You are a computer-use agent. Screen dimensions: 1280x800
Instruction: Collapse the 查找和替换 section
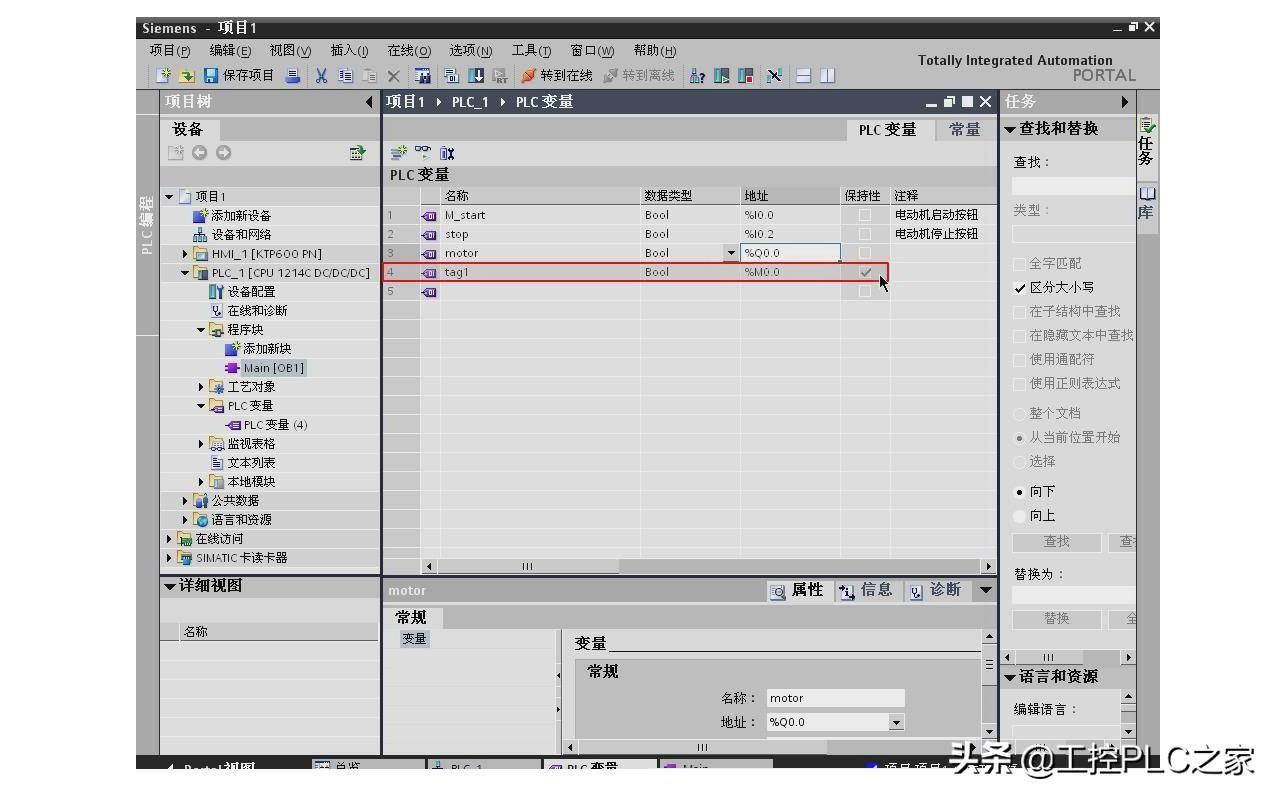[1010, 129]
